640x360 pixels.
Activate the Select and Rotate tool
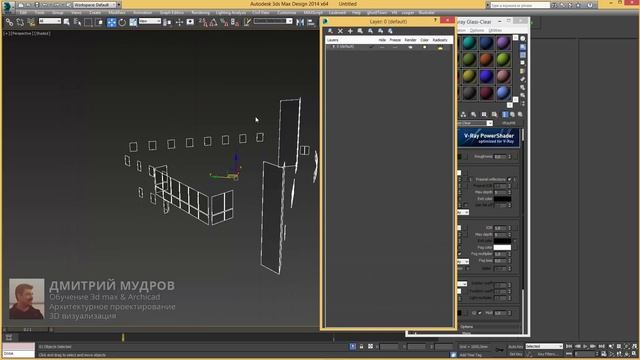click(122, 22)
